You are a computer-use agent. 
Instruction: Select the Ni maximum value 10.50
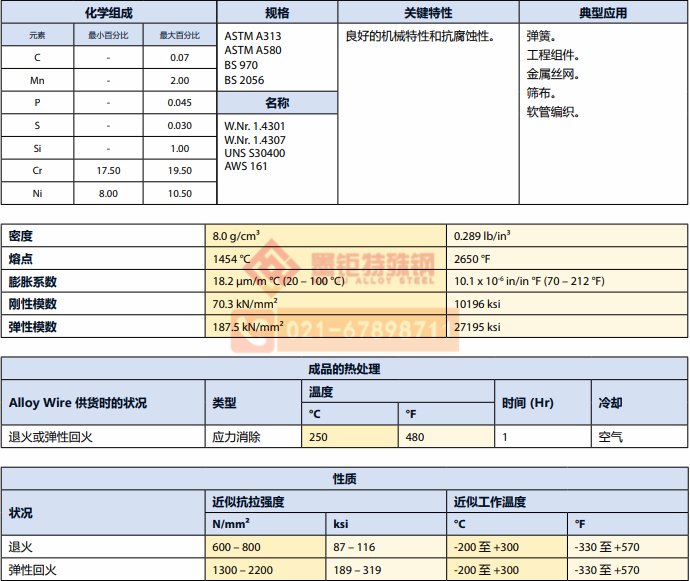coord(179,194)
